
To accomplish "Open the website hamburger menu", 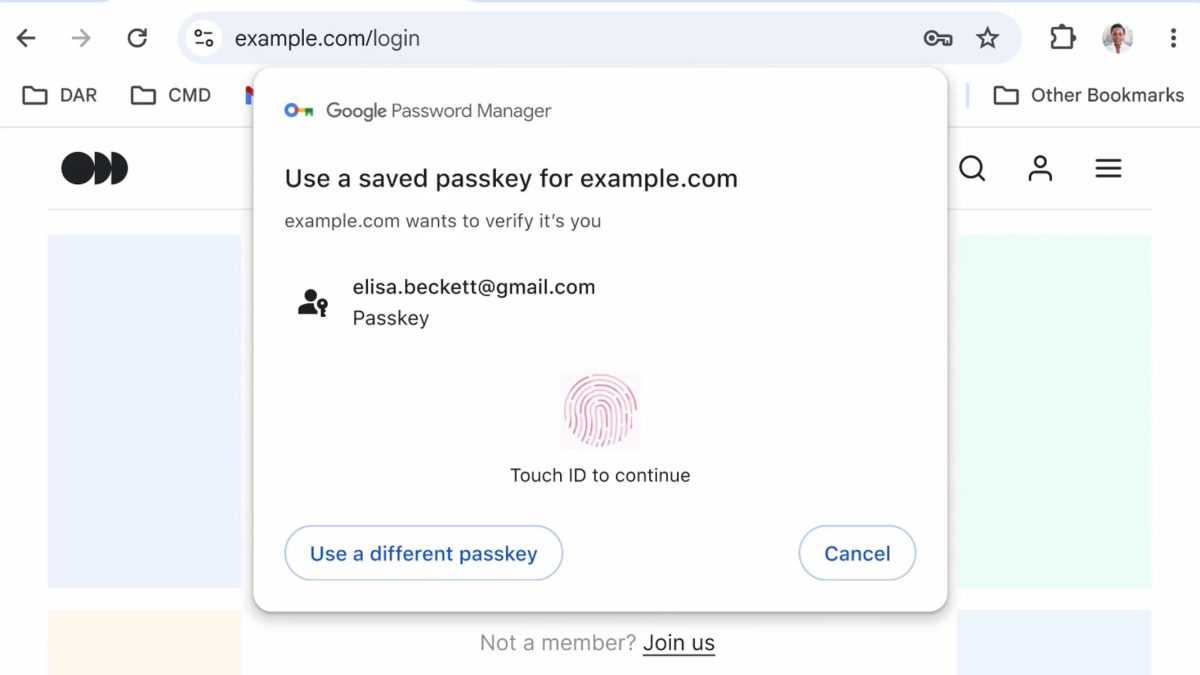I will pyautogui.click(x=1108, y=168).
